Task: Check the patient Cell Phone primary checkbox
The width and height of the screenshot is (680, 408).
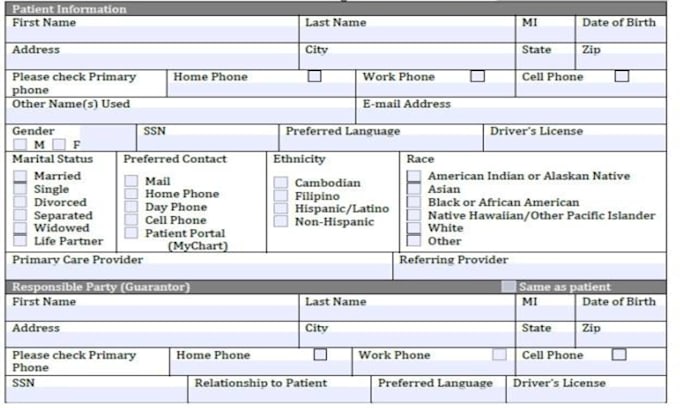Action: click(622, 76)
